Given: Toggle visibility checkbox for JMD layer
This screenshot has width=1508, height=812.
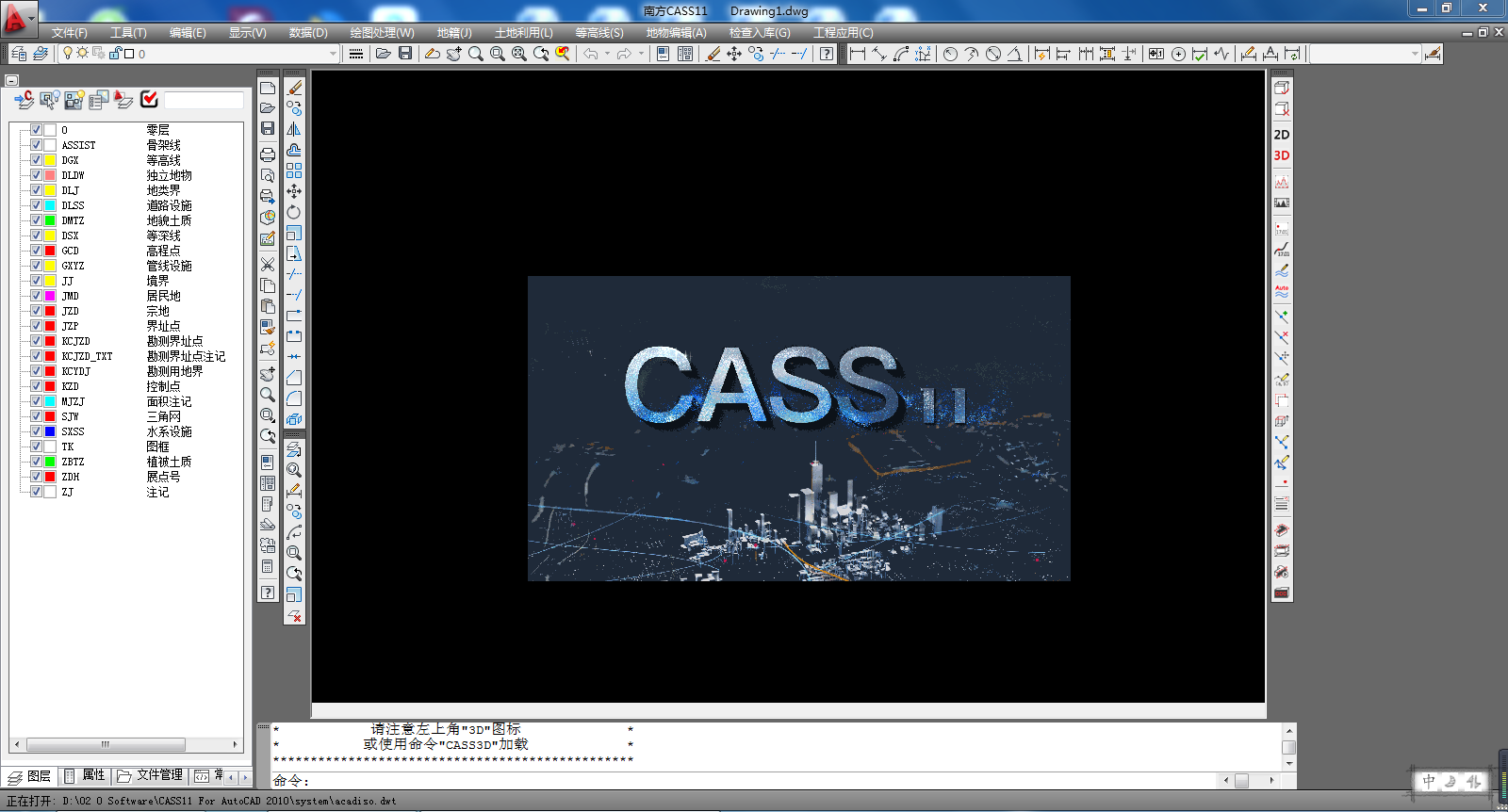Looking at the screenshot, I should pyautogui.click(x=36, y=296).
